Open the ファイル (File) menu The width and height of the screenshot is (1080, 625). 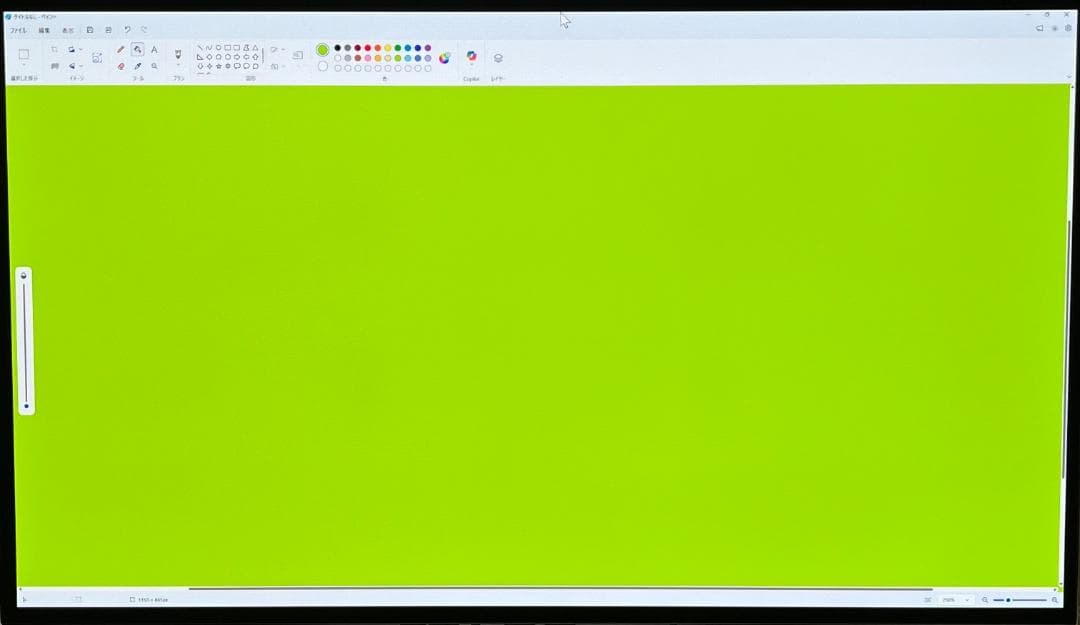(x=18, y=30)
